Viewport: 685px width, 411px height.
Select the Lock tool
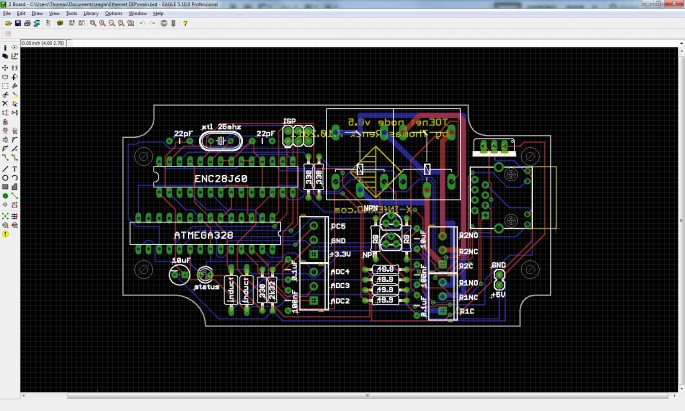pos(5,122)
